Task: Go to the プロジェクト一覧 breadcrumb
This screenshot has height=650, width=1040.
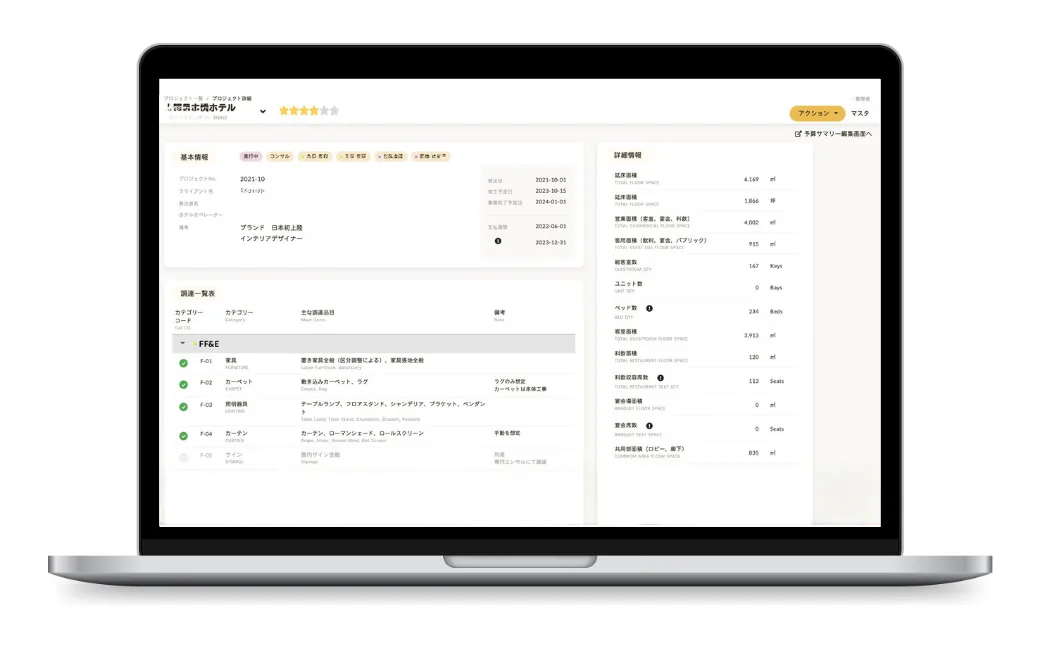Action: pos(184,98)
